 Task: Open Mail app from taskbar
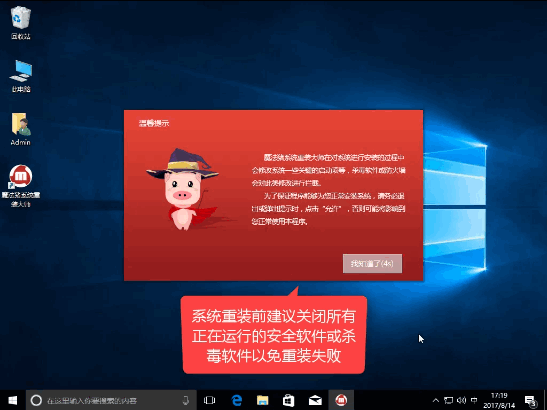pos(315,400)
